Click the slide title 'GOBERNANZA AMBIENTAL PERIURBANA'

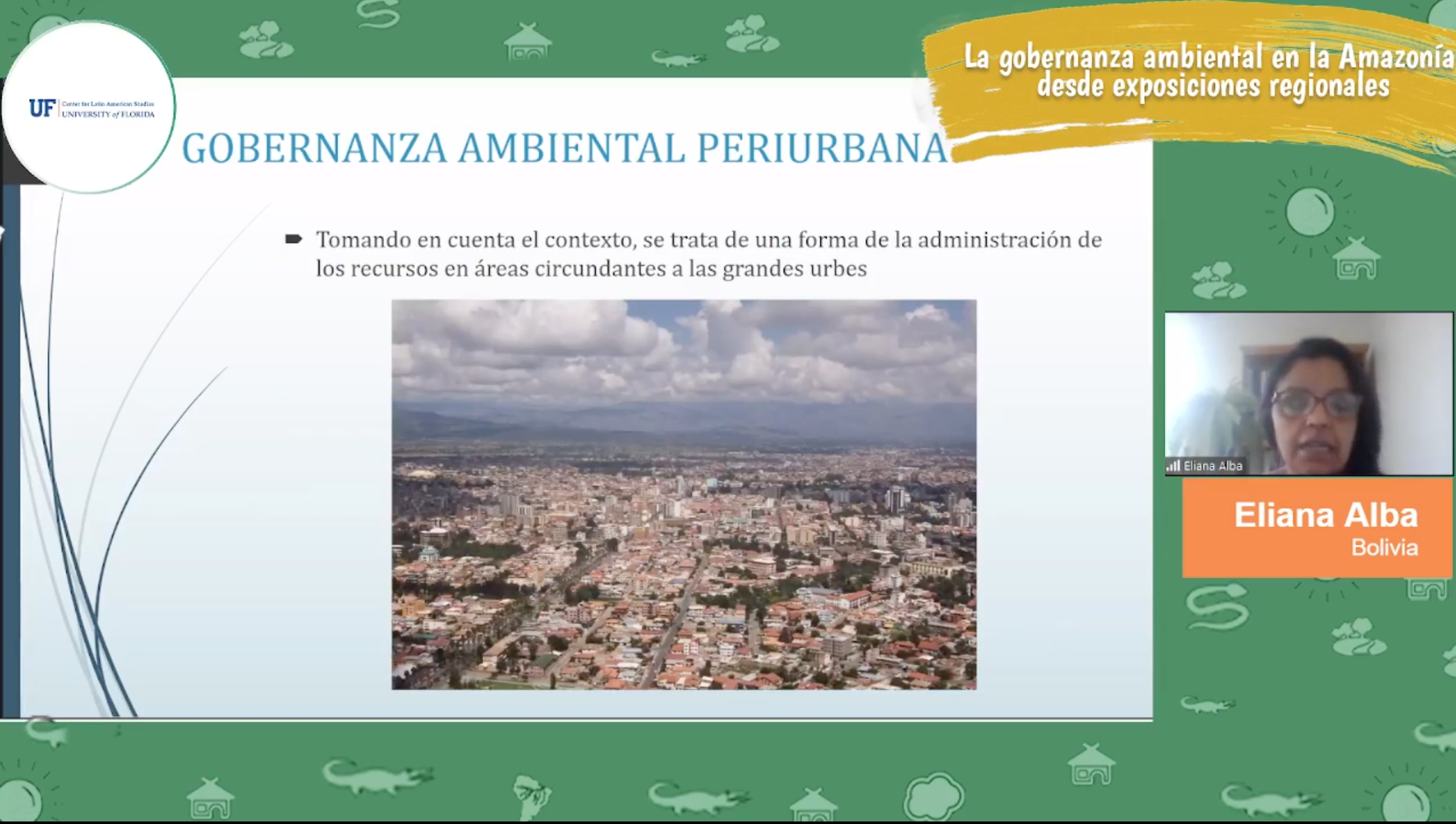pos(564,149)
